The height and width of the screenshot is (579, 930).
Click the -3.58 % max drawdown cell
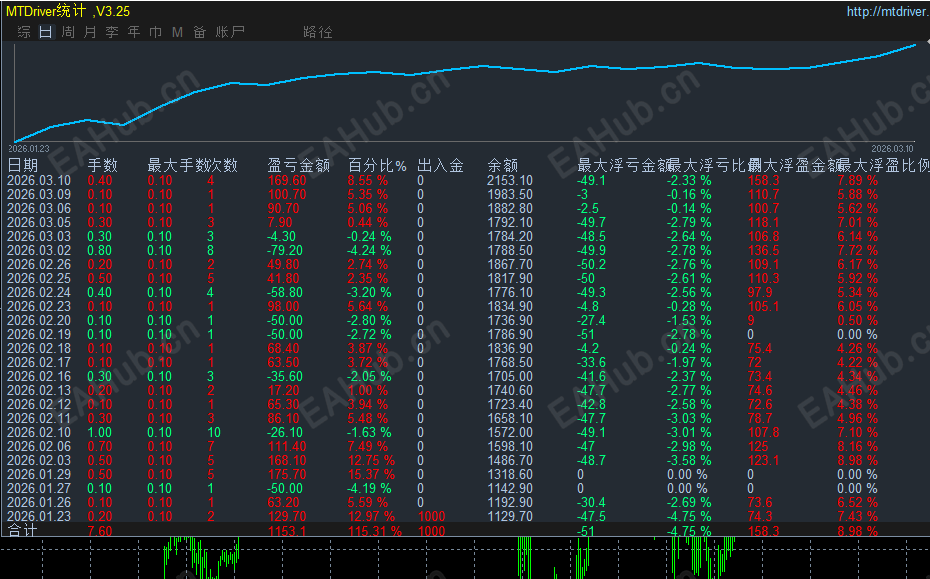point(689,460)
